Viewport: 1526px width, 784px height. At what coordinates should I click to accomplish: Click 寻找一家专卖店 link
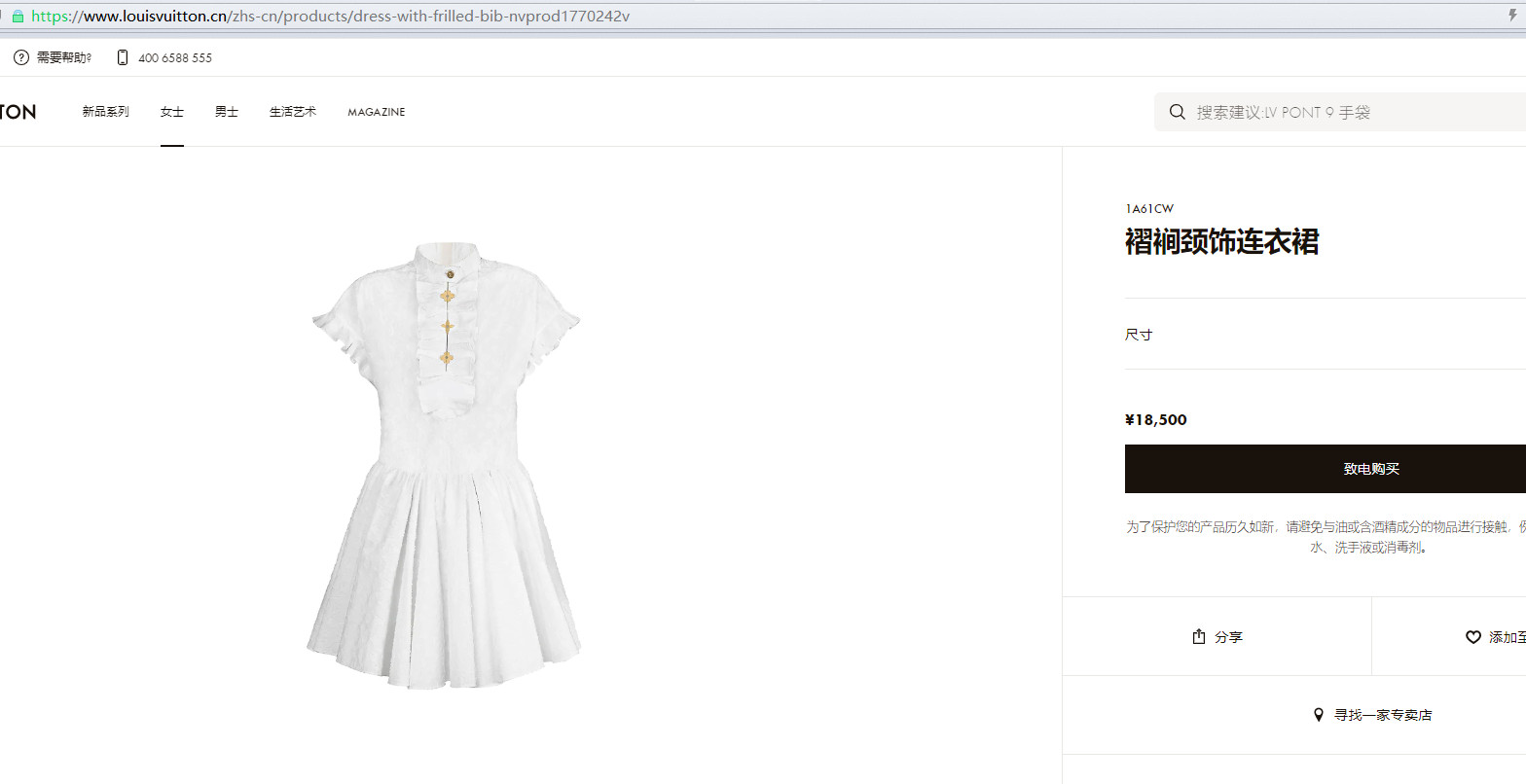(1383, 715)
